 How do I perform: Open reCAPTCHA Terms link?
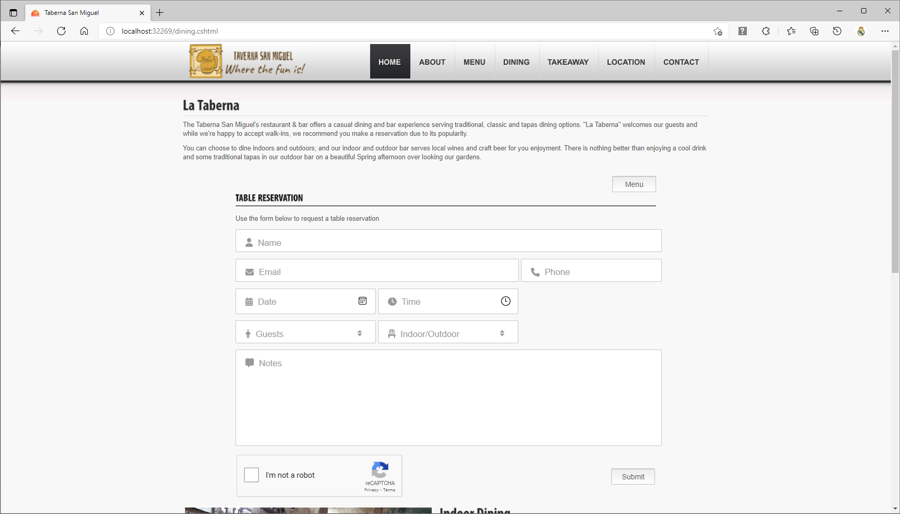(x=389, y=490)
